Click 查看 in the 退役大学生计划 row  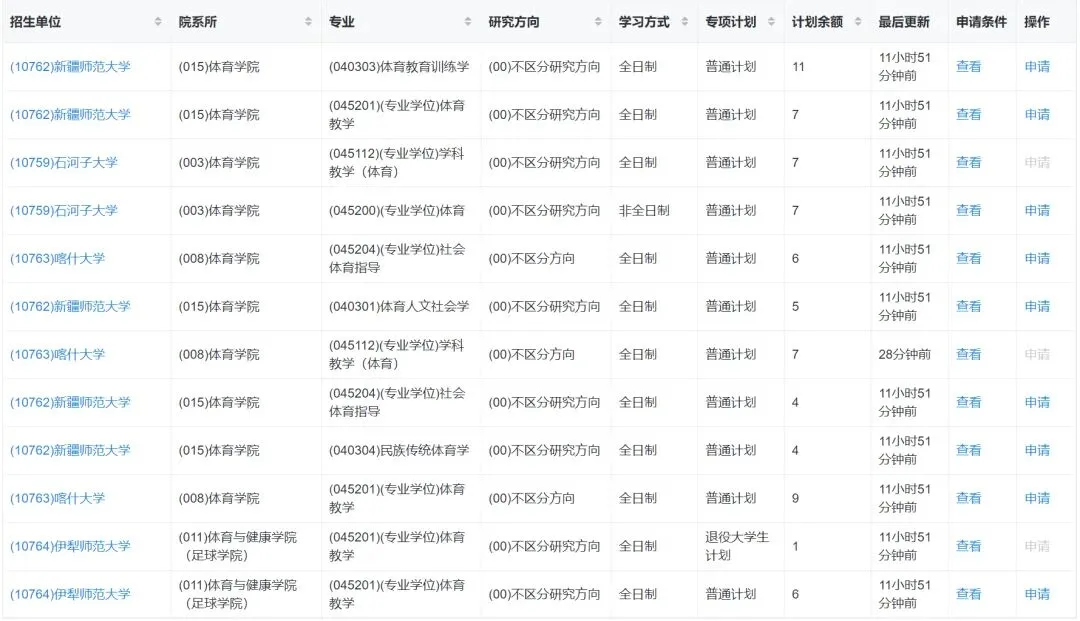coord(968,546)
